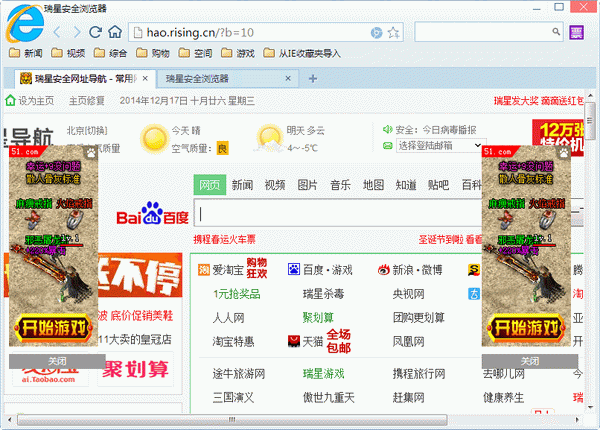Open the 瑞星杀毒 link
Viewport: 600px width, 430px height.
[323, 294]
